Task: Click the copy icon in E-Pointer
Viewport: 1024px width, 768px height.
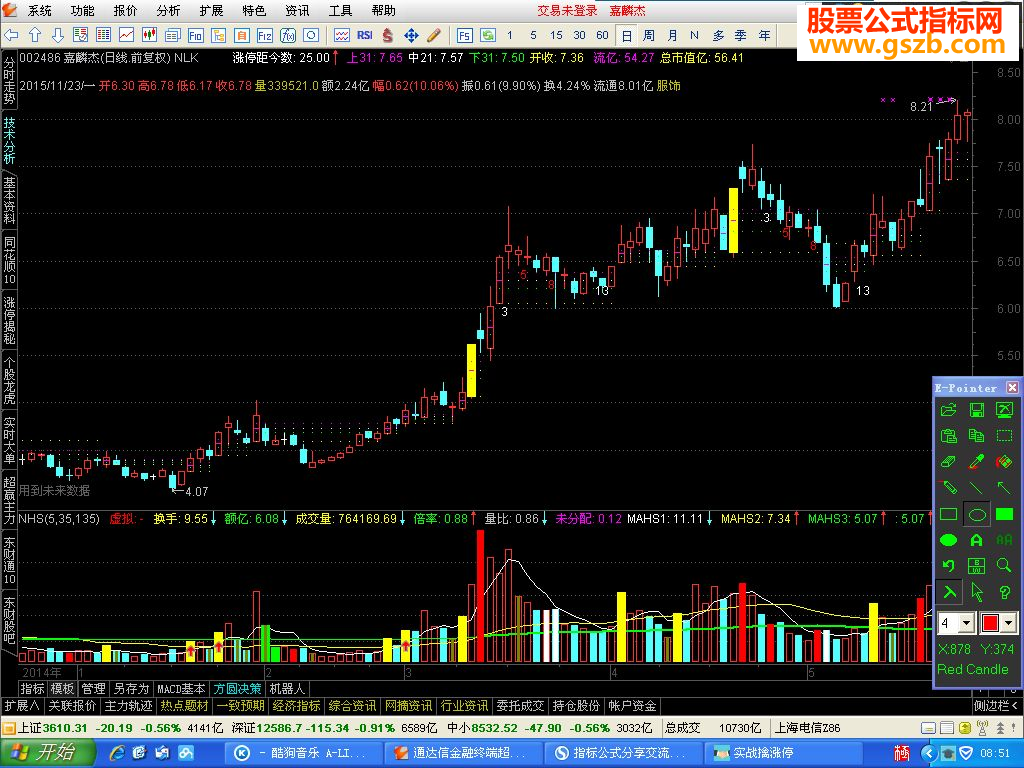Action: coord(976,436)
